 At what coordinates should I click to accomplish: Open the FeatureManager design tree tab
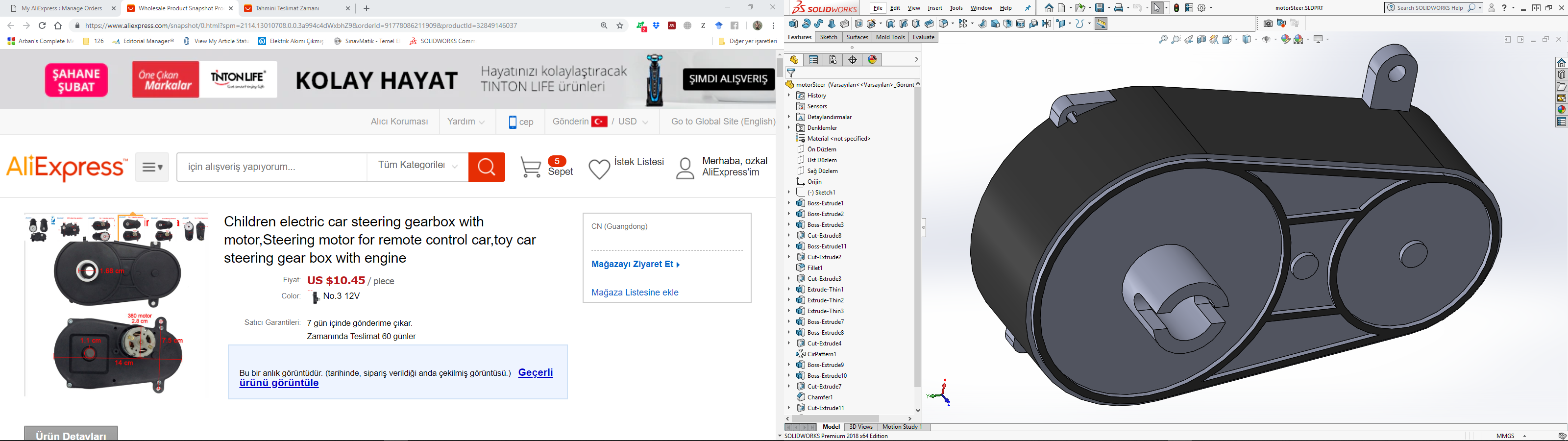click(x=794, y=60)
